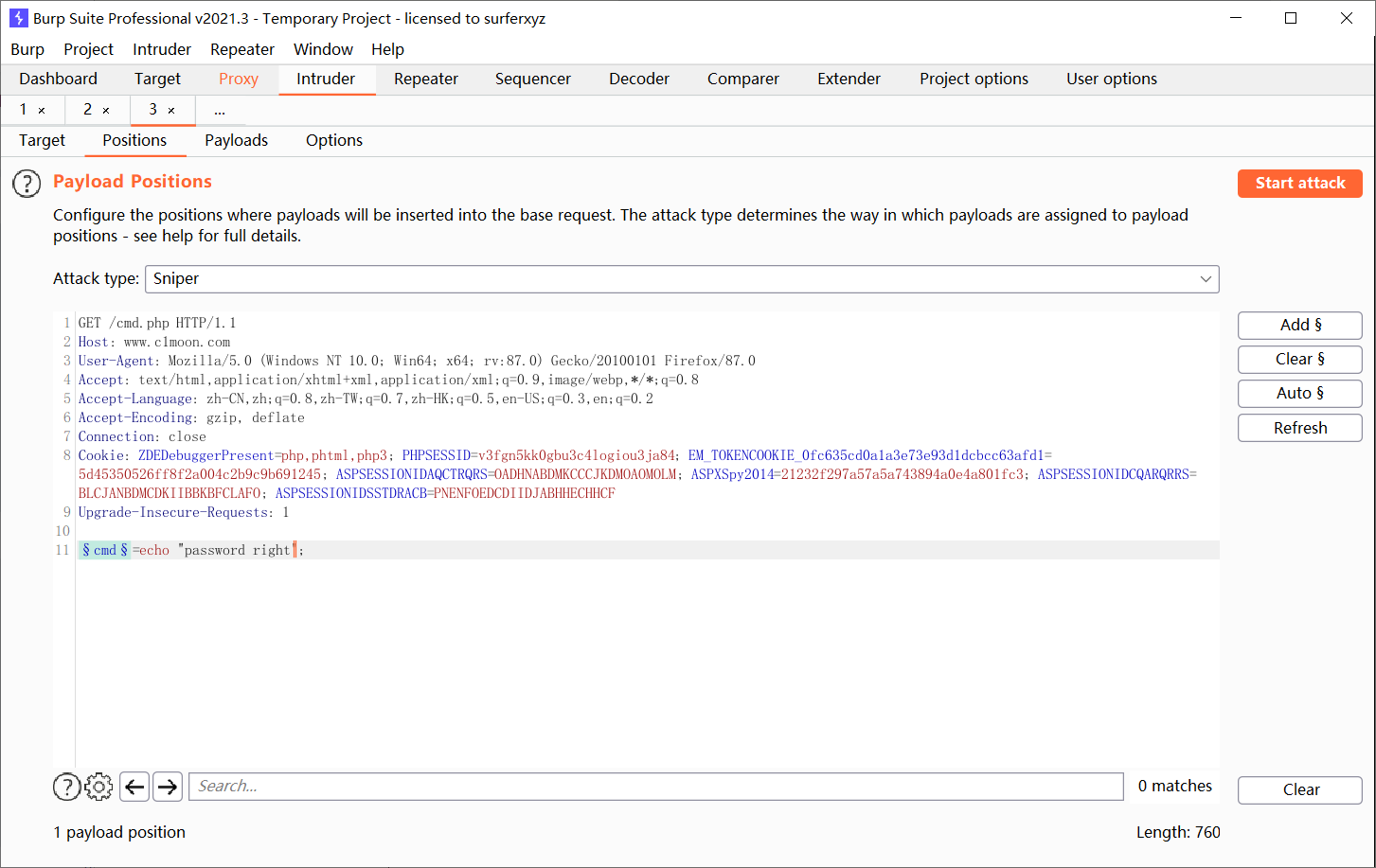This screenshot has height=868, width=1376.
Task: Open the Payload Positions help icon
Action: tap(27, 183)
